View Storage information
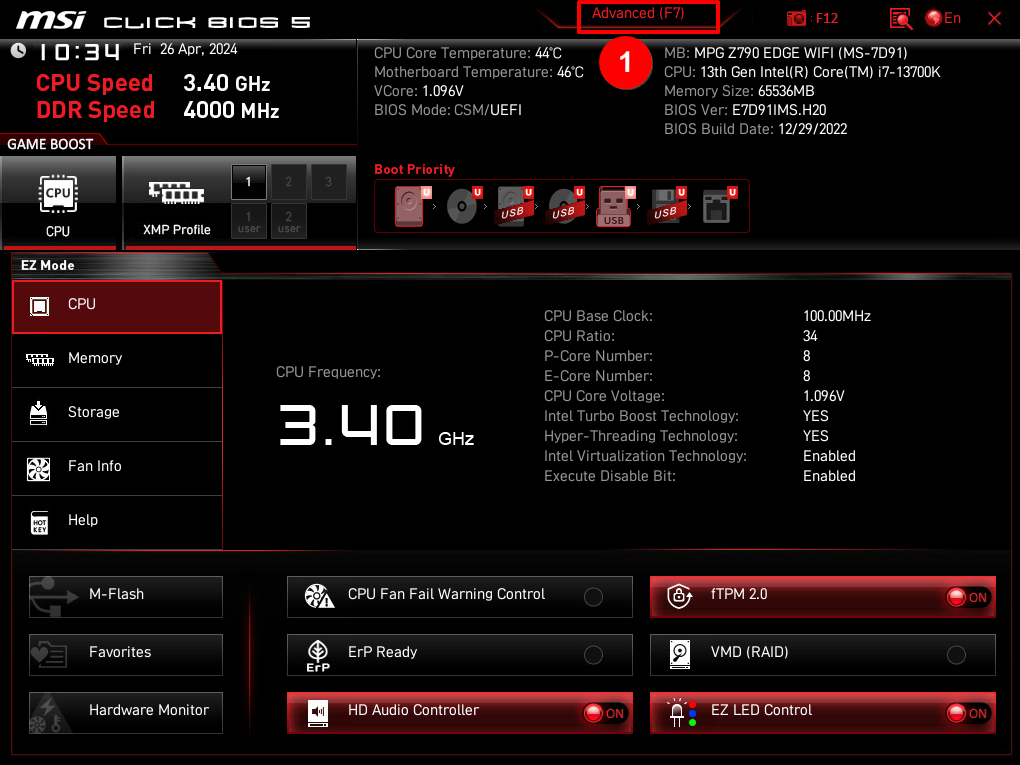This screenshot has height=765, width=1020. pos(116,414)
